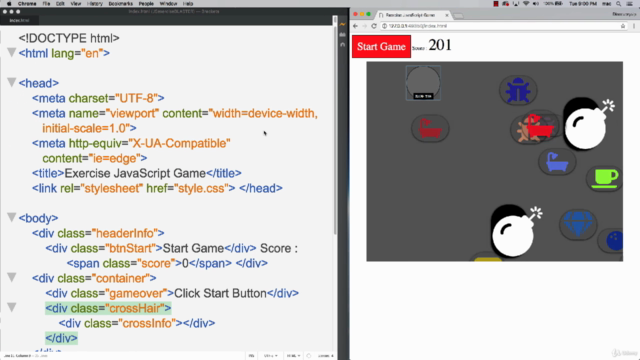Reload the Chrome page
This screenshot has width=640, height=360.
(x=374, y=26)
